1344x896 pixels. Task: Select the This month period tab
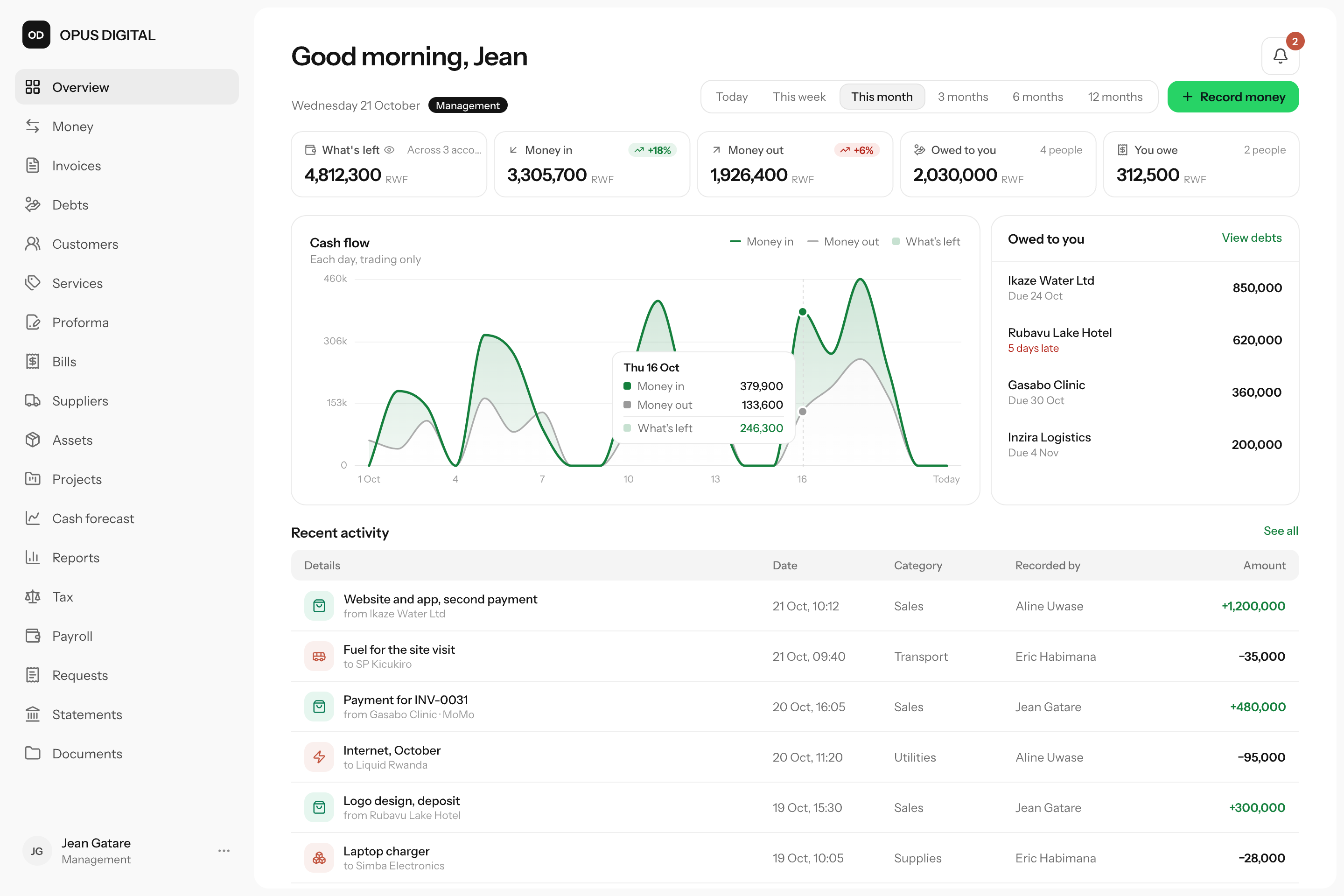click(x=882, y=97)
